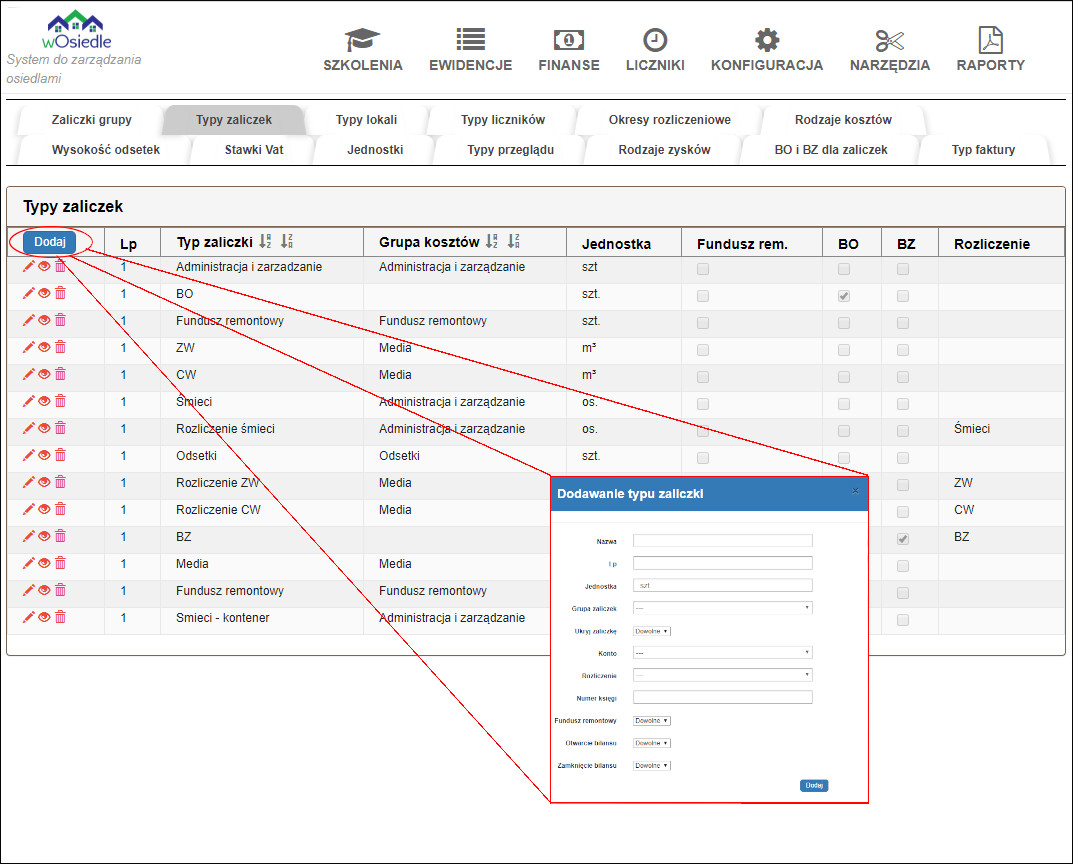Click the wOsiedle logo
Viewport: 1073px width, 864px height.
(76, 30)
